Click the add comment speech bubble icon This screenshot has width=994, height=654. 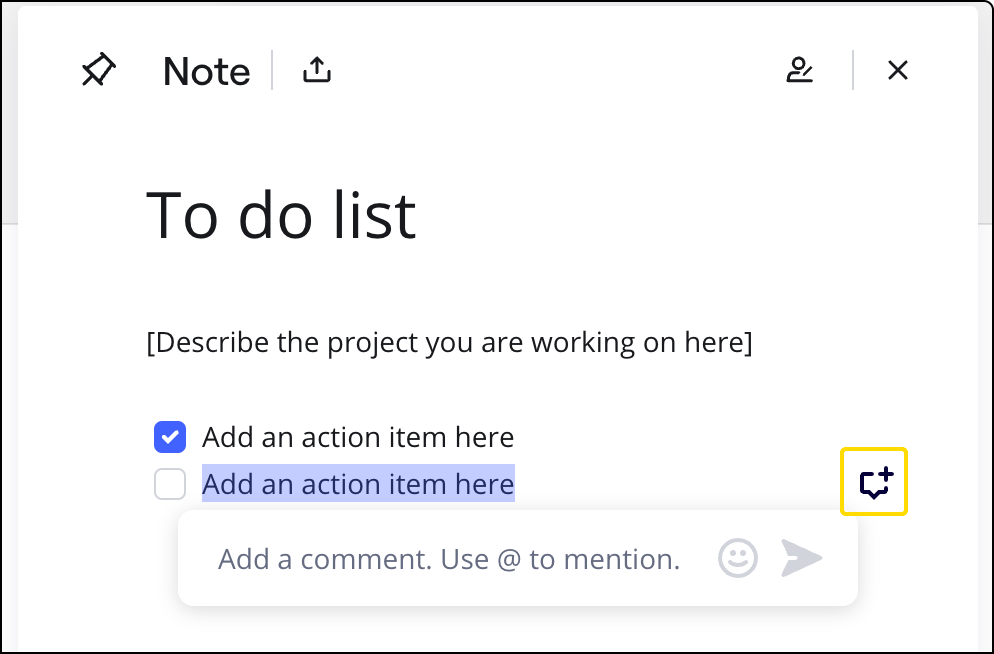click(875, 483)
